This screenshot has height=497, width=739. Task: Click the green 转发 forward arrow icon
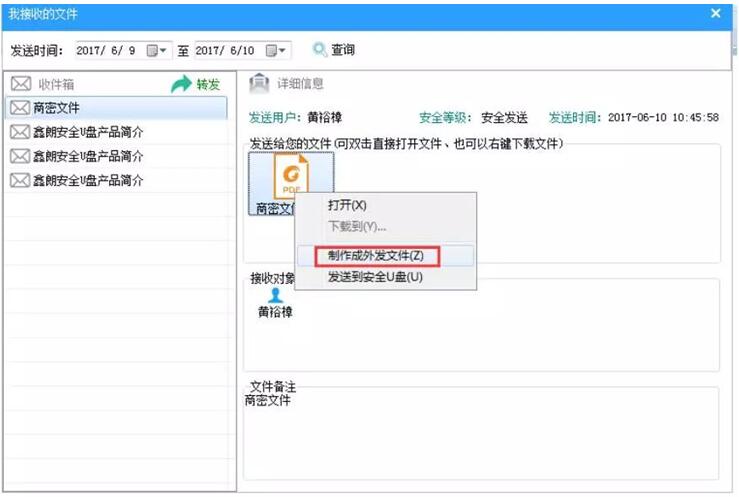point(181,85)
